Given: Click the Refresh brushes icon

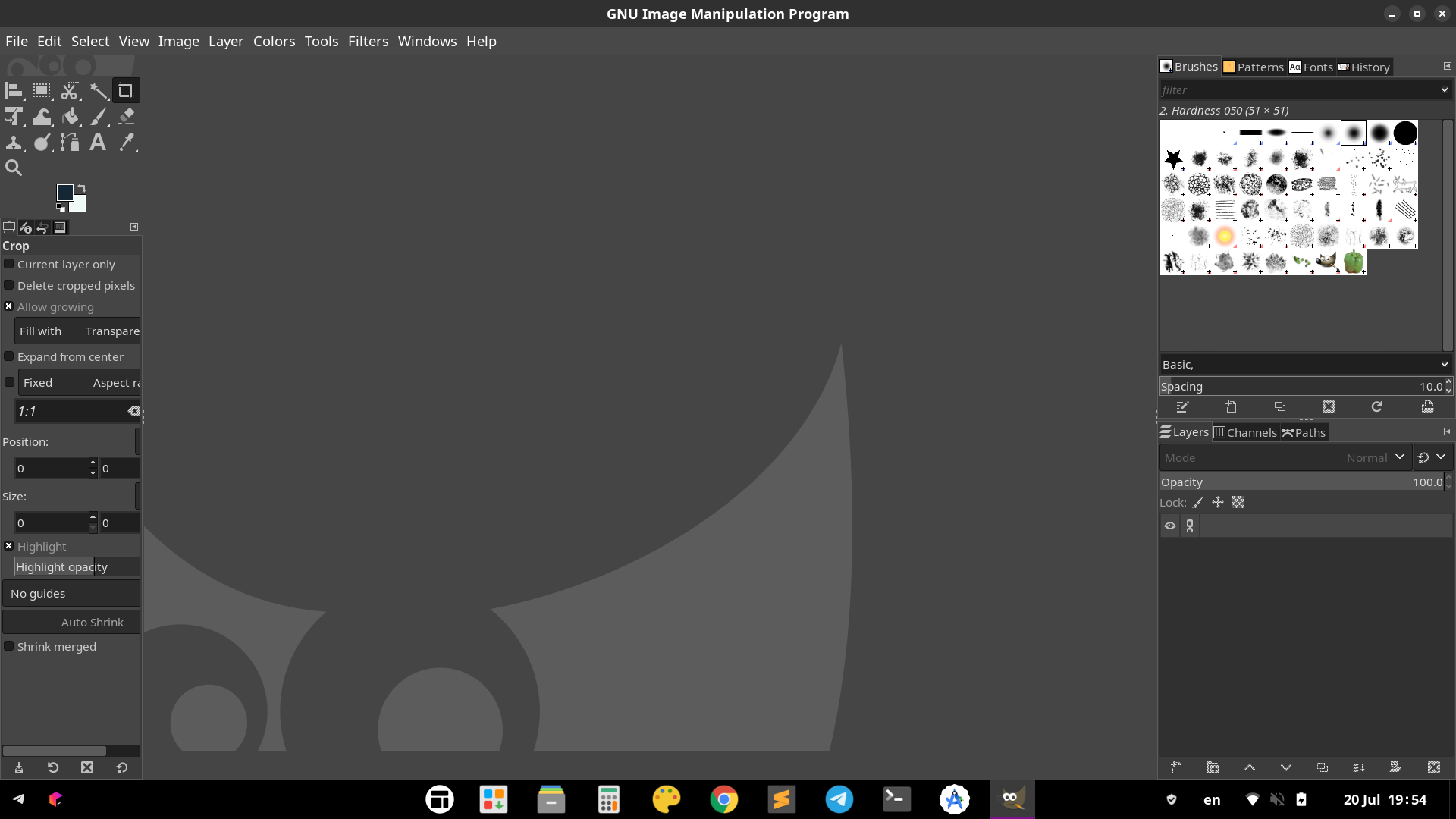Looking at the screenshot, I should pos(1377,407).
